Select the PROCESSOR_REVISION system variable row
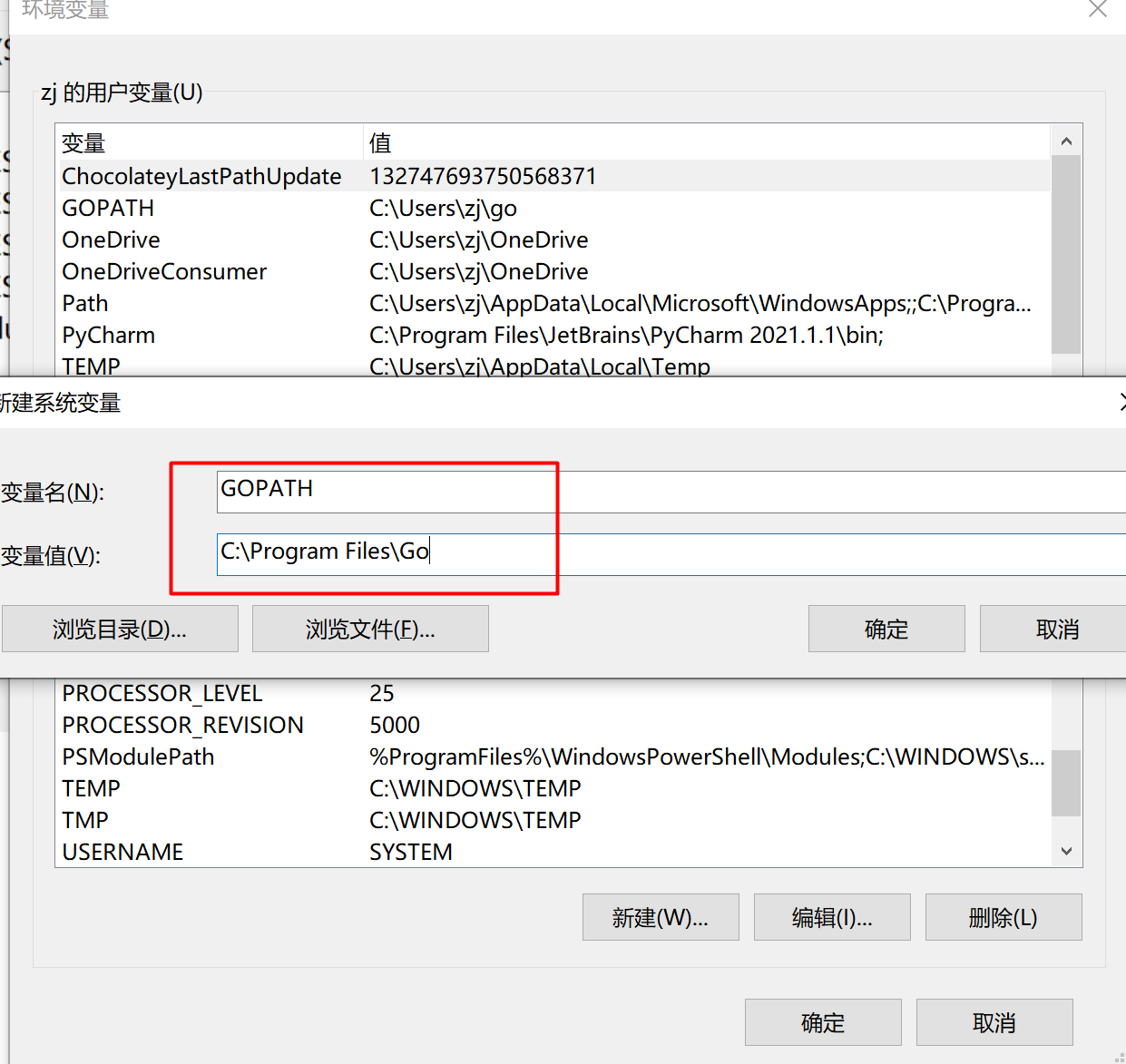Image resolution: width=1126 pixels, height=1064 pixels. 182,725
